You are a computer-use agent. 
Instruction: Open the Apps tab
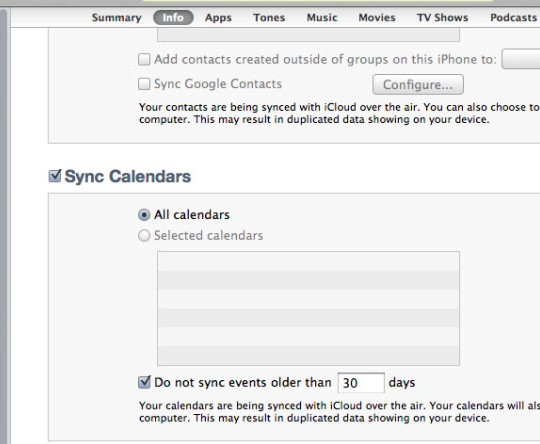coord(218,18)
